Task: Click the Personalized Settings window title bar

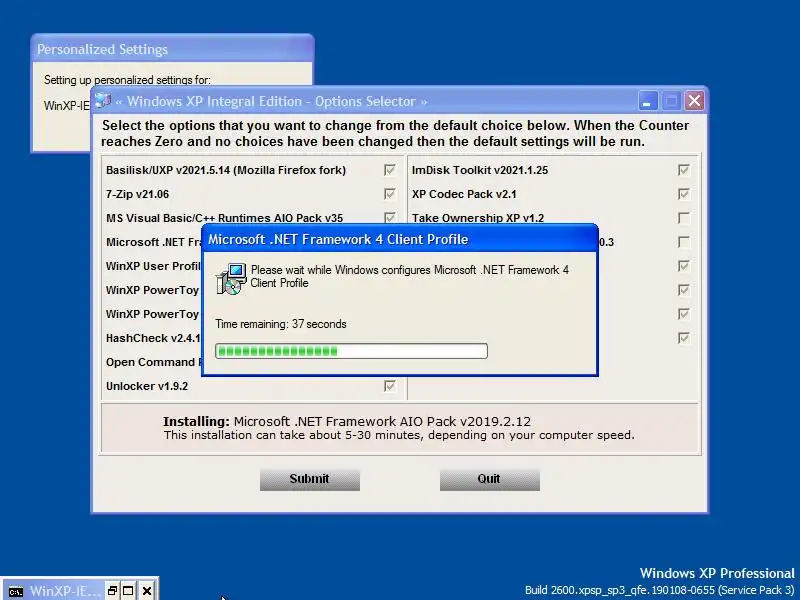Action: pos(172,49)
